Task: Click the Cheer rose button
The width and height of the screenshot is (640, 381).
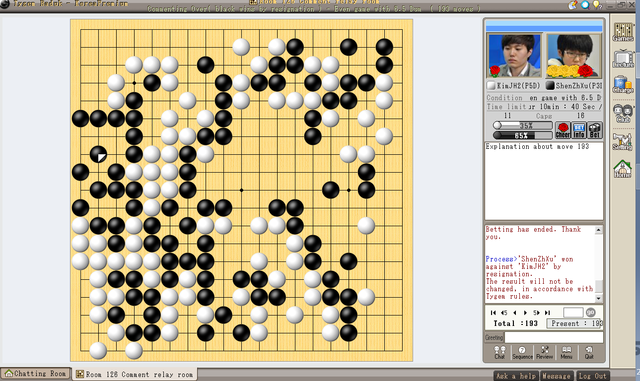Action: click(562, 130)
